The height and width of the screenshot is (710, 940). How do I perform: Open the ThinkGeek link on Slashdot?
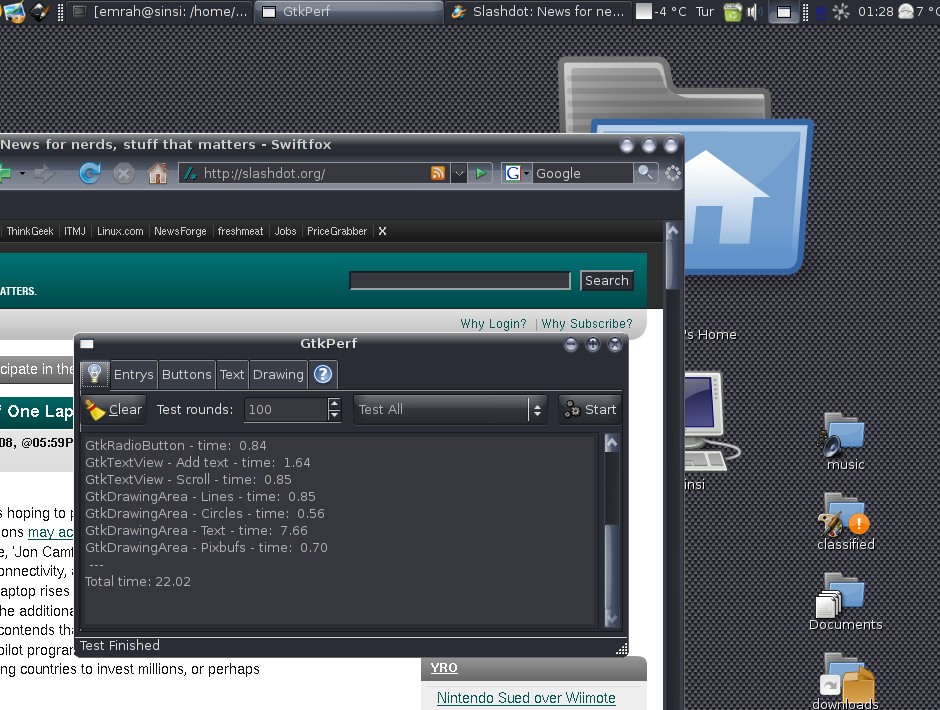[30, 231]
